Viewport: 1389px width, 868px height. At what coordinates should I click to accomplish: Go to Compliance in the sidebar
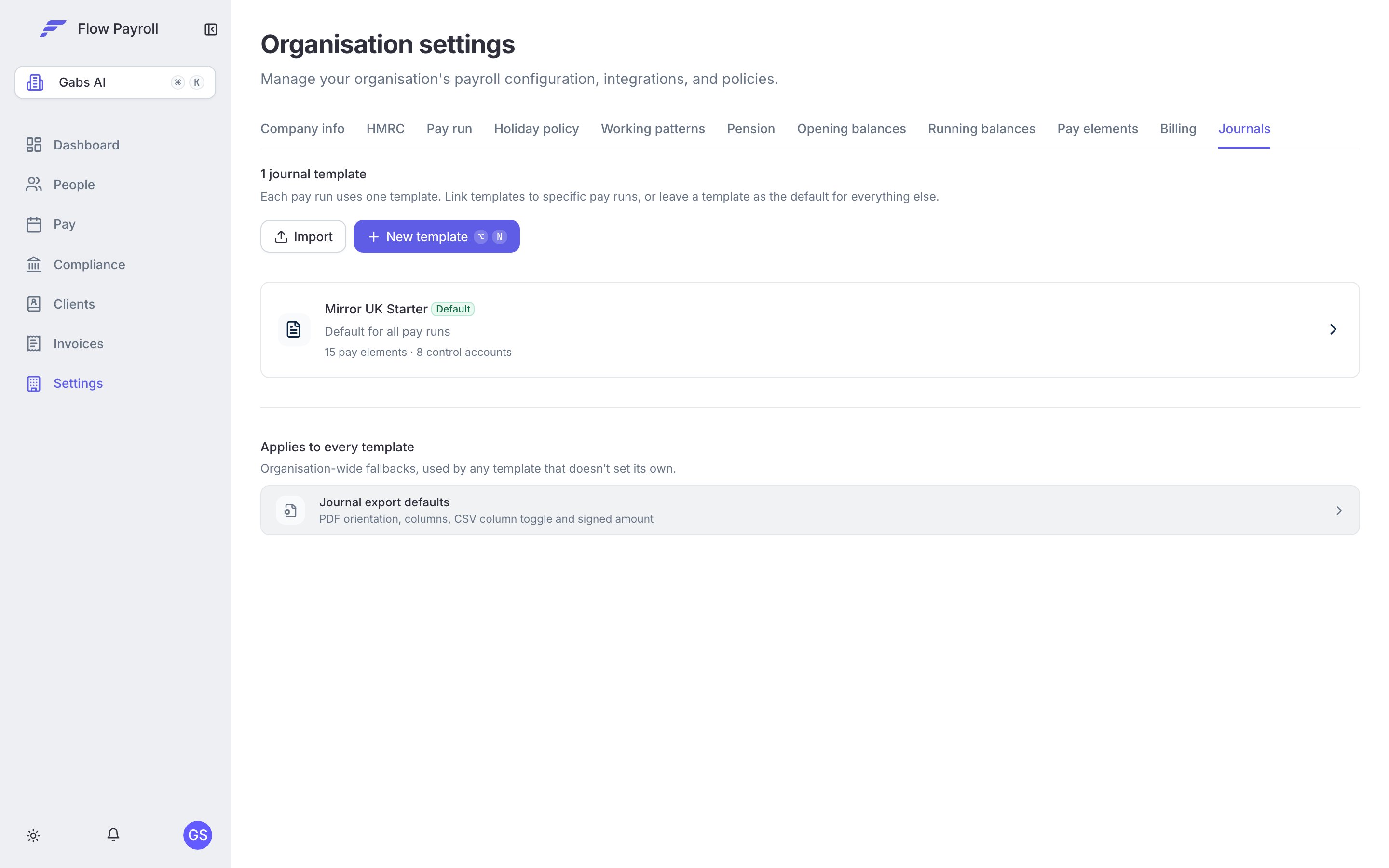click(x=89, y=264)
